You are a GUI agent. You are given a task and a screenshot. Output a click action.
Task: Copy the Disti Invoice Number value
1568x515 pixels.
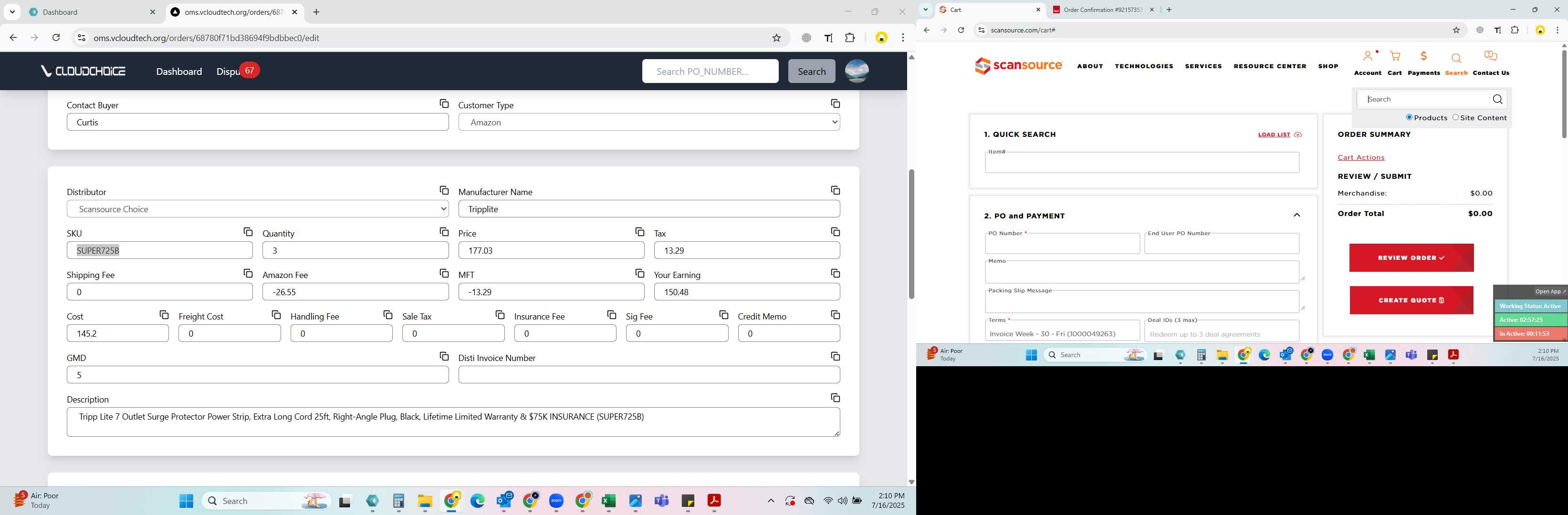click(x=835, y=356)
